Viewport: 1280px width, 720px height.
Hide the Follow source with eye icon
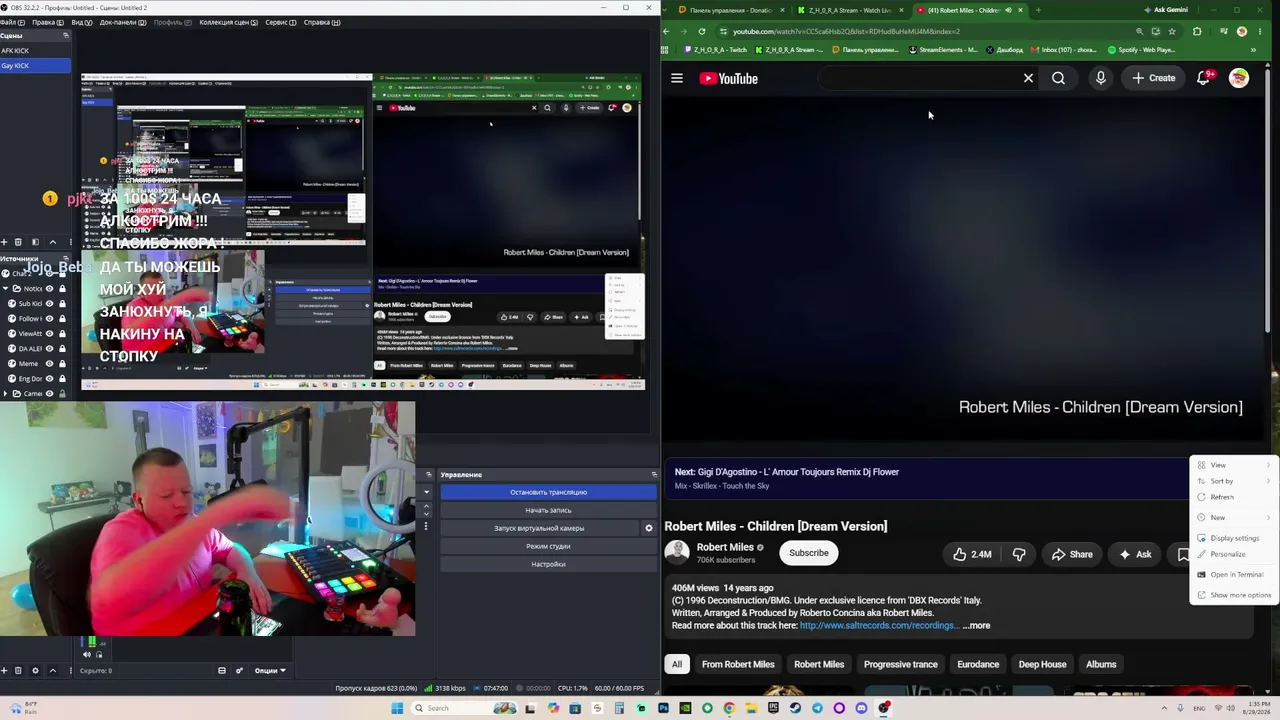pos(49,319)
